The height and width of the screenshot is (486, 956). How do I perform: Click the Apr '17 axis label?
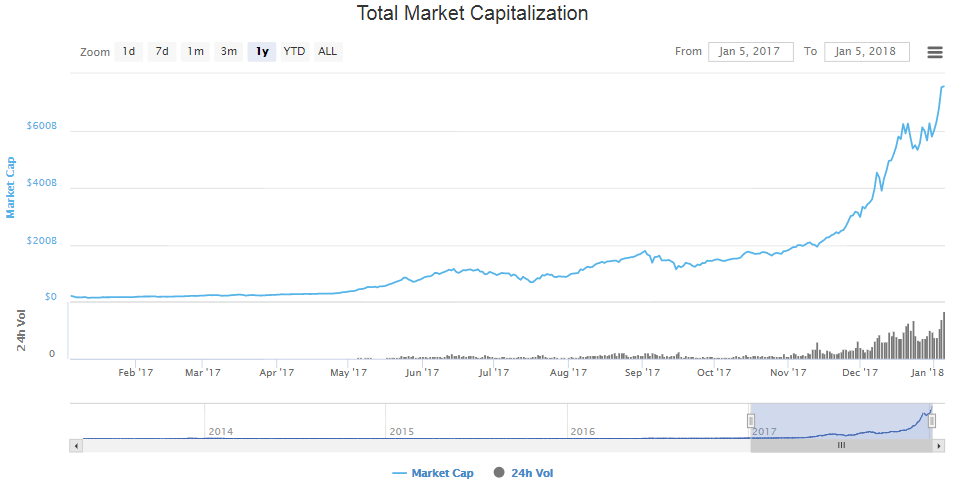(x=276, y=373)
